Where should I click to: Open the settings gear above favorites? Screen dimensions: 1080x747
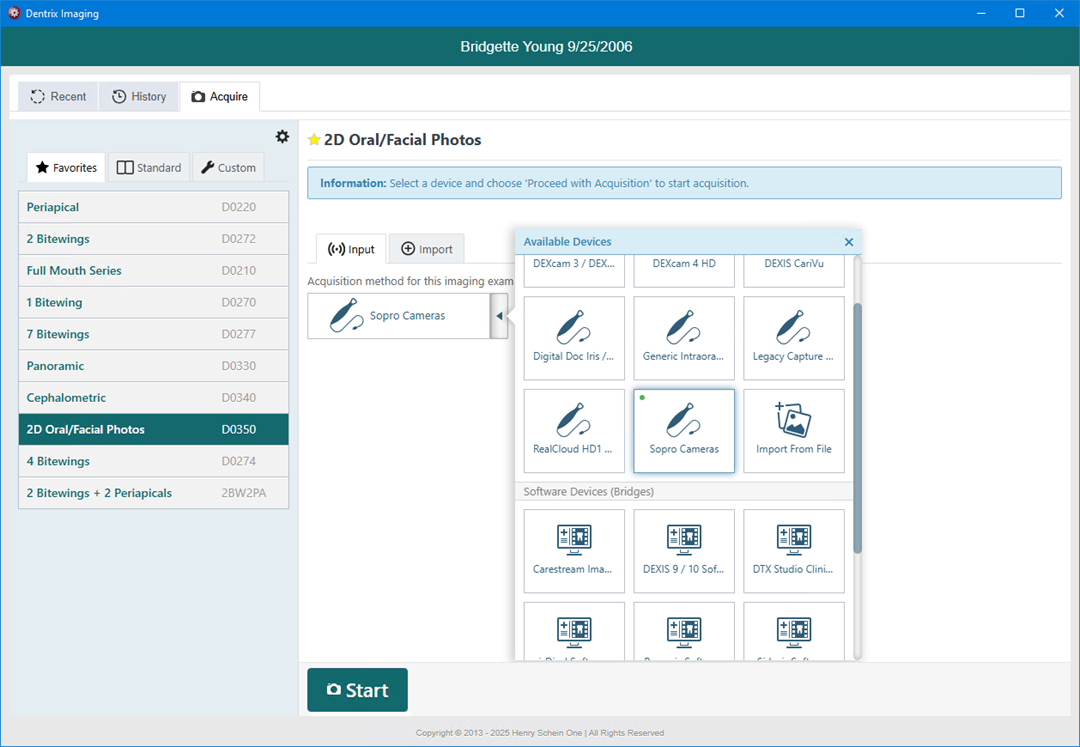coord(282,137)
